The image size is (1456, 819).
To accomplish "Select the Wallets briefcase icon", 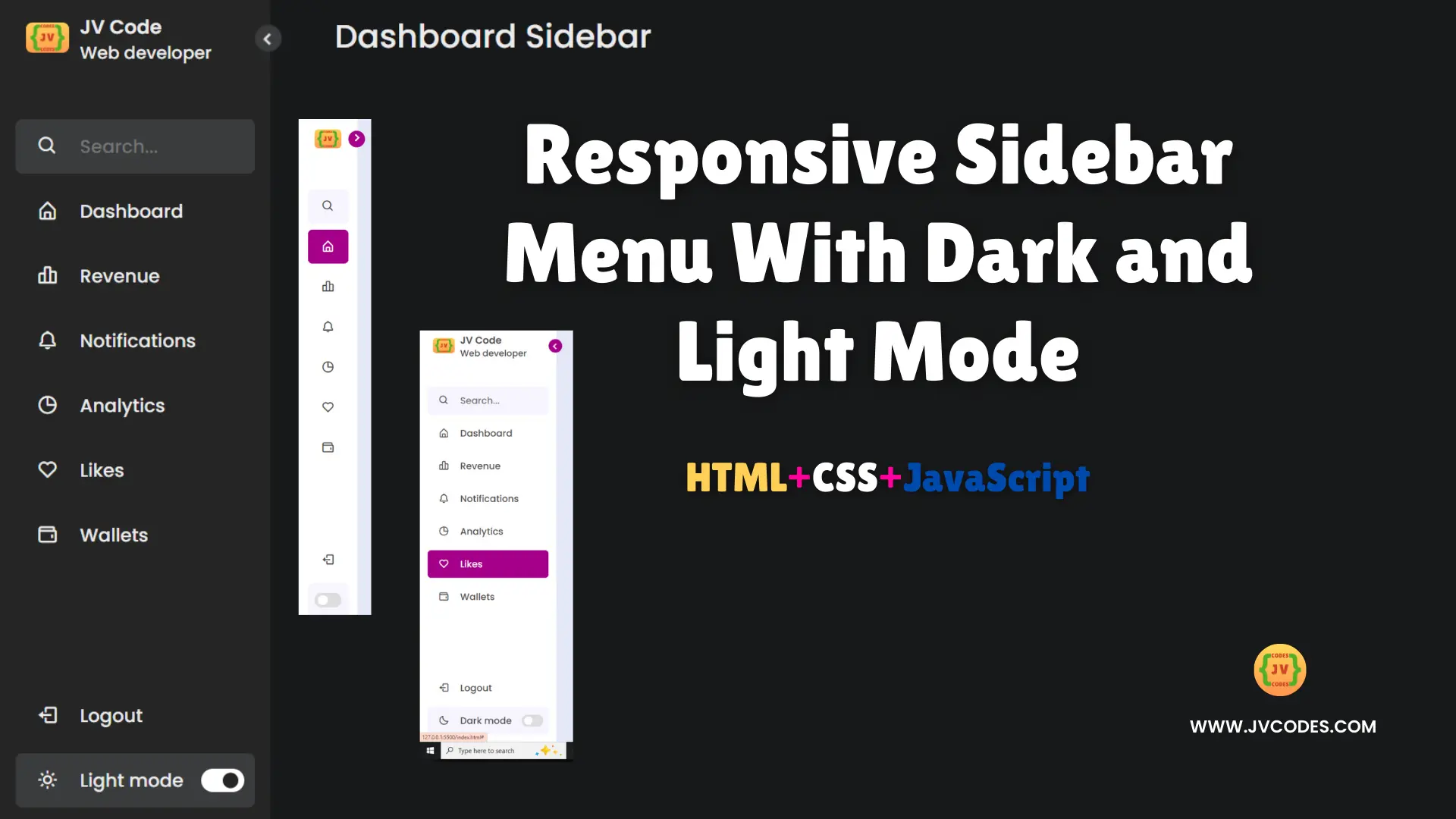I will tap(47, 534).
